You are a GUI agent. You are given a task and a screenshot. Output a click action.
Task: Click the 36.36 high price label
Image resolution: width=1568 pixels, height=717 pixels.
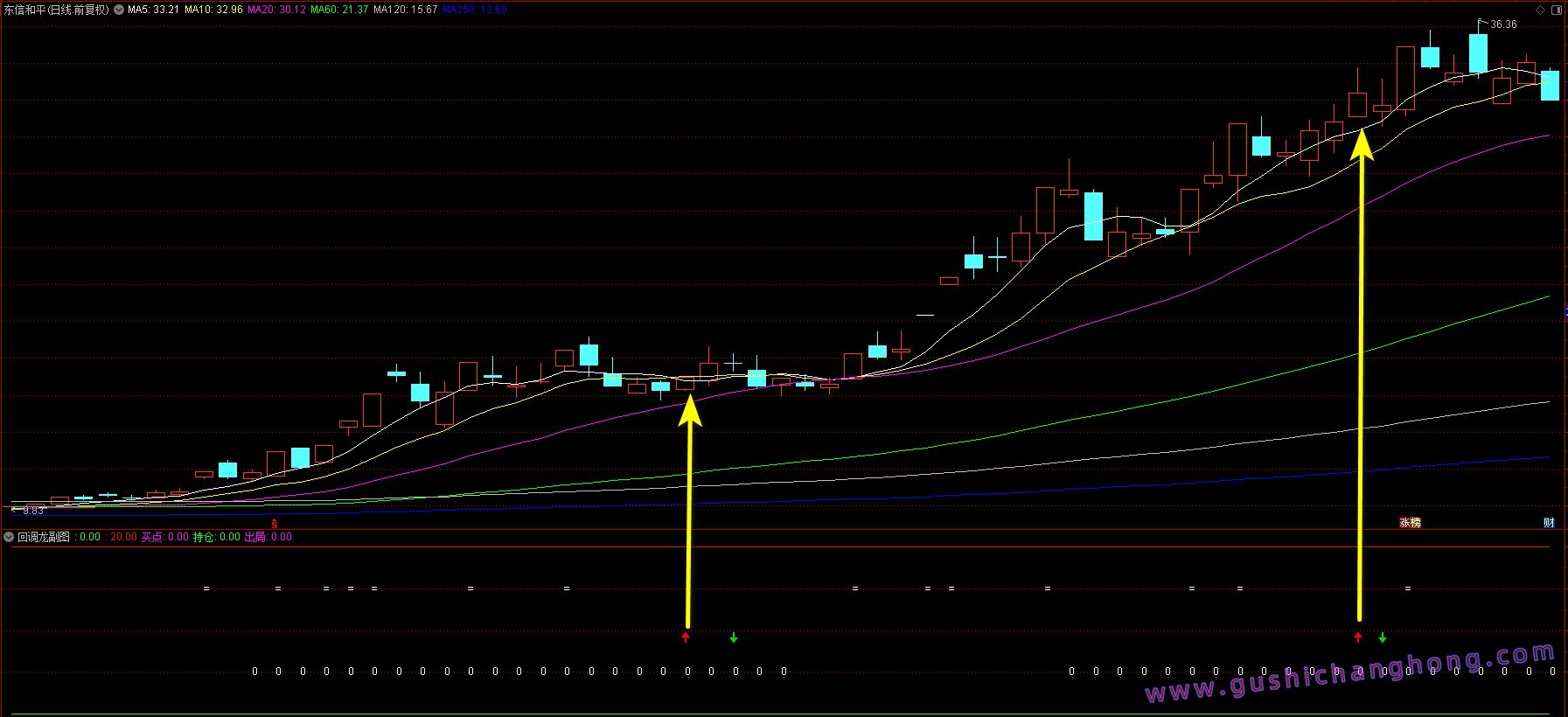coord(1503,24)
